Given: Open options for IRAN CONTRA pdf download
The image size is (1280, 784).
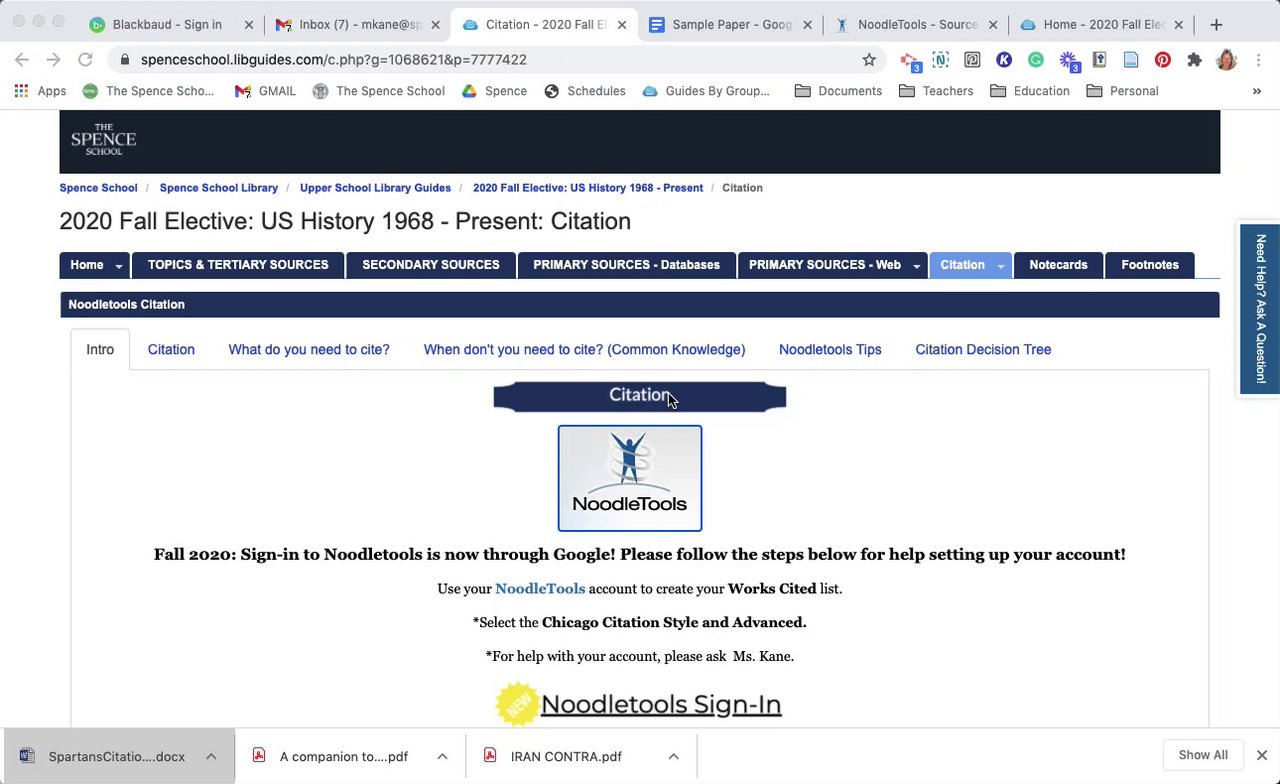Looking at the screenshot, I should (674, 756).
